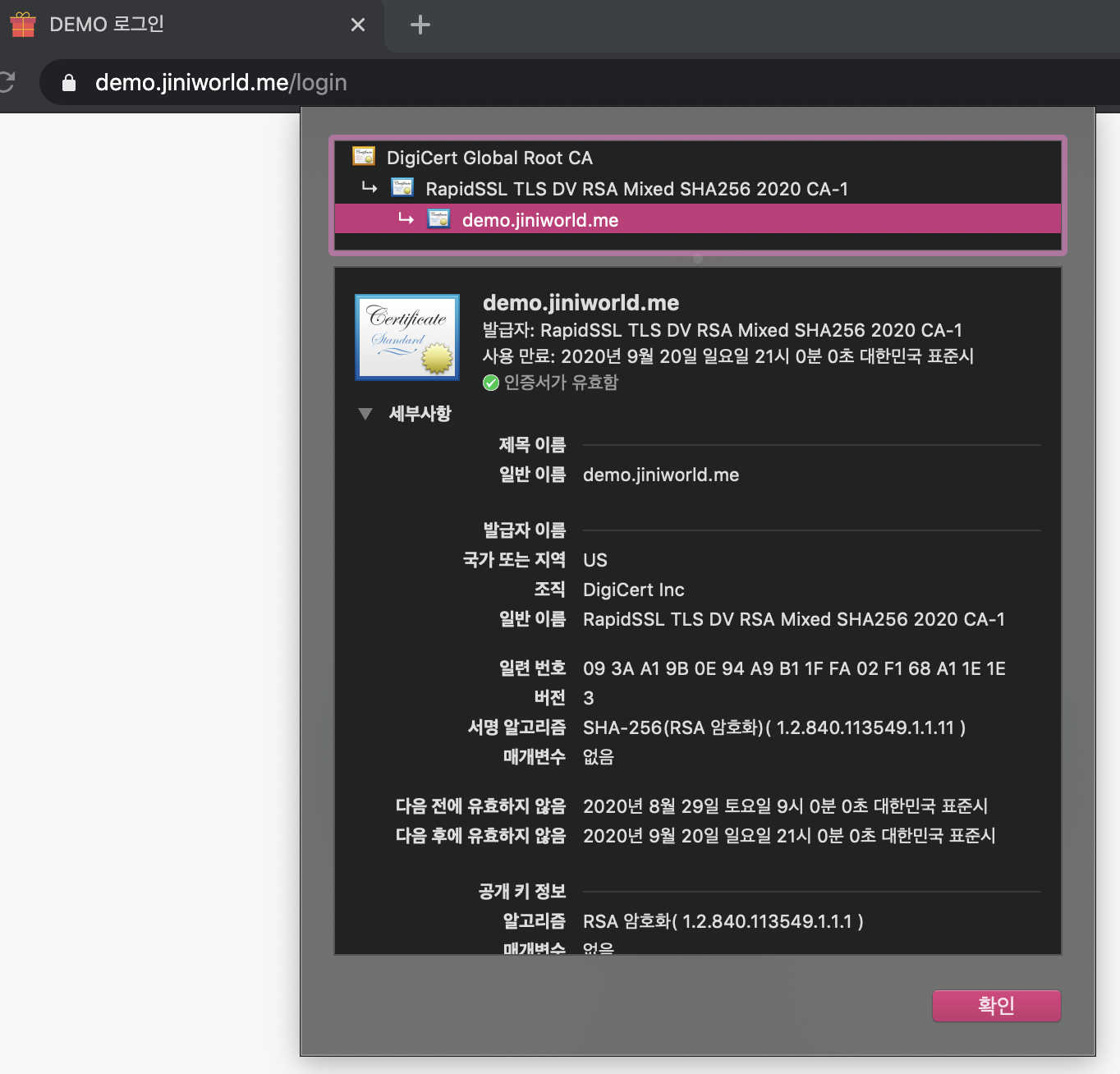Click the split handle below certificate chain
This screenshot has width=1120, height=1074.
698,259
